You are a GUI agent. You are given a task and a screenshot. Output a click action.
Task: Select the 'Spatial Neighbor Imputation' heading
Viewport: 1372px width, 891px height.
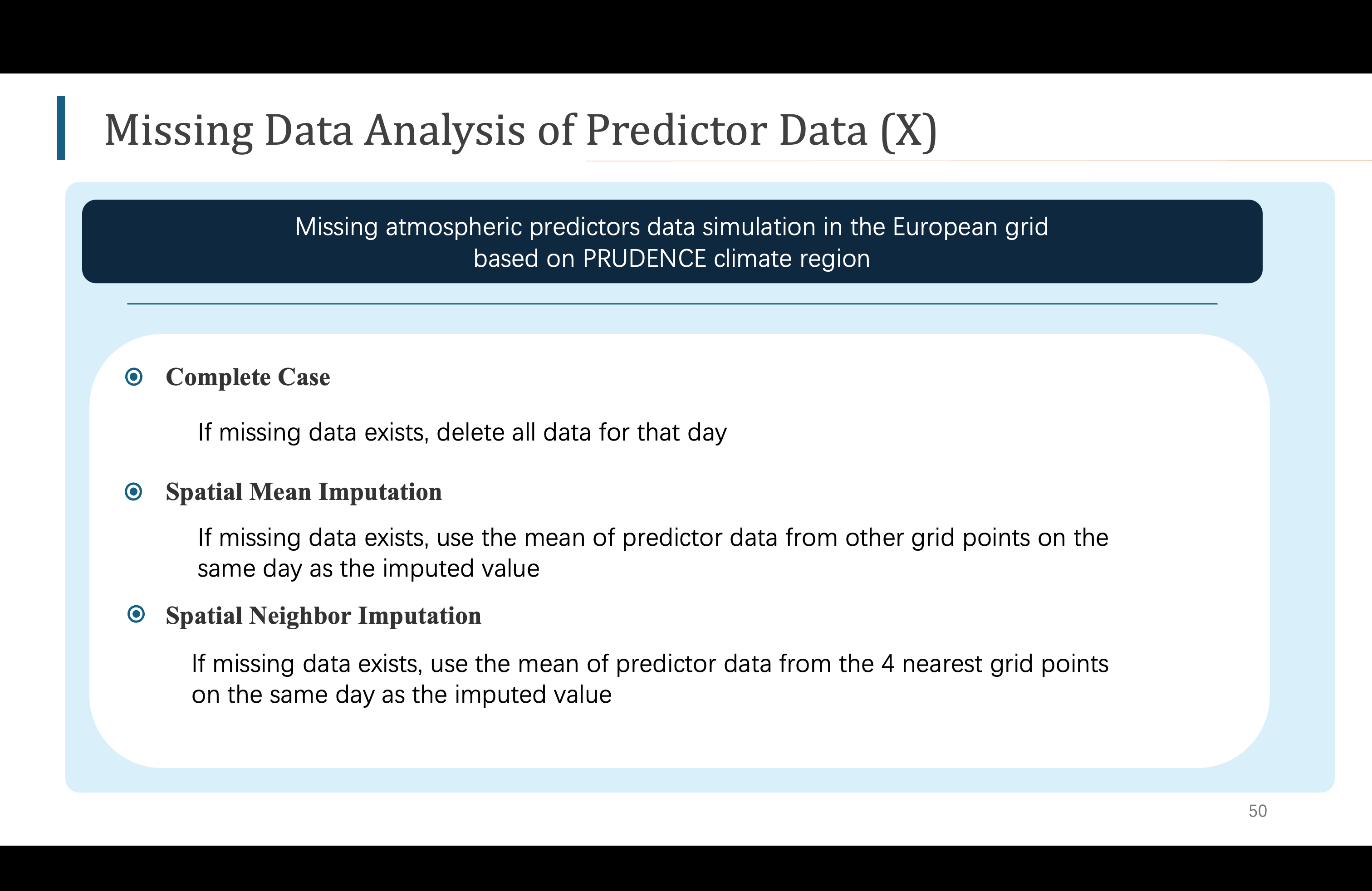[323, 616]
